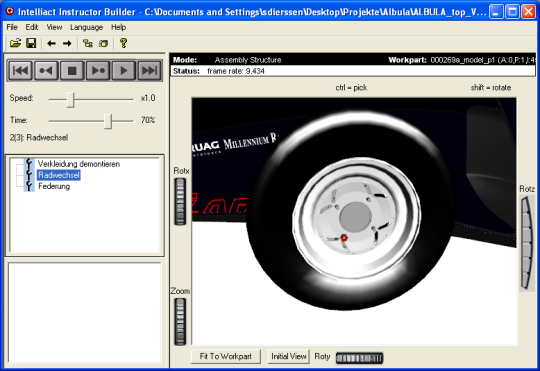Screen dimensions: 540x371
Task: Pick the red bolt on the wheel rim
Action: 344,237
